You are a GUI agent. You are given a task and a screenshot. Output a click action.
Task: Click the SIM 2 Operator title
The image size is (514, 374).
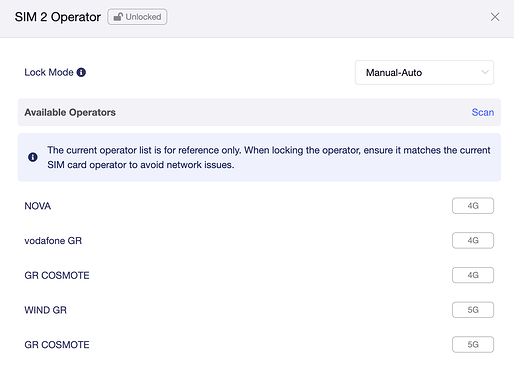coord(57,17)
